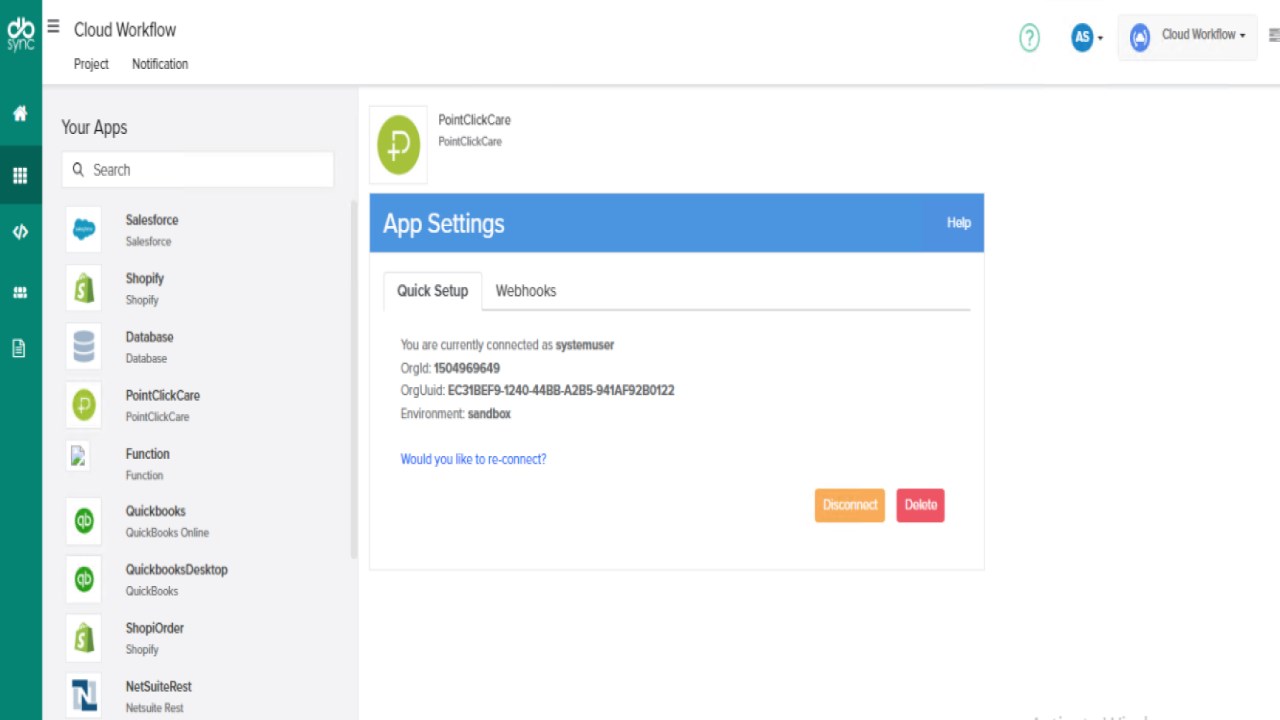Select the ShopiOrder app name
The width and height of the screenshot is (1280, 720).
tap(155, 628)
